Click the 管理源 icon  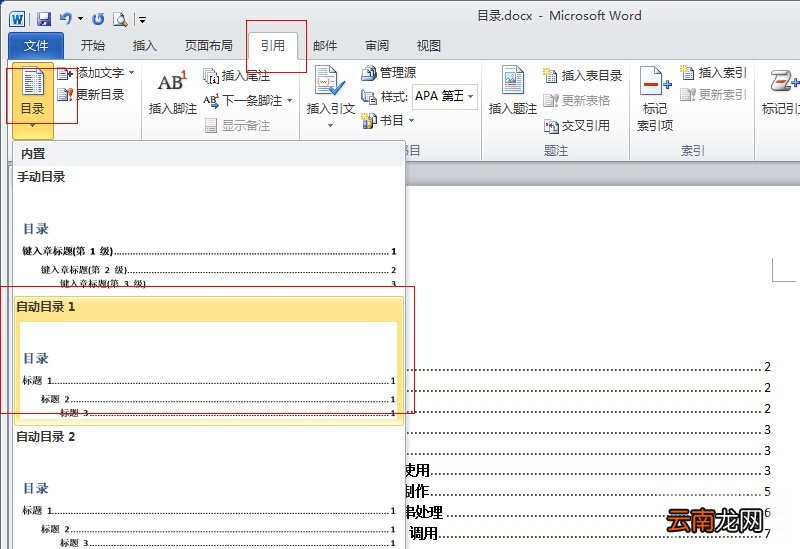point(368,73)
